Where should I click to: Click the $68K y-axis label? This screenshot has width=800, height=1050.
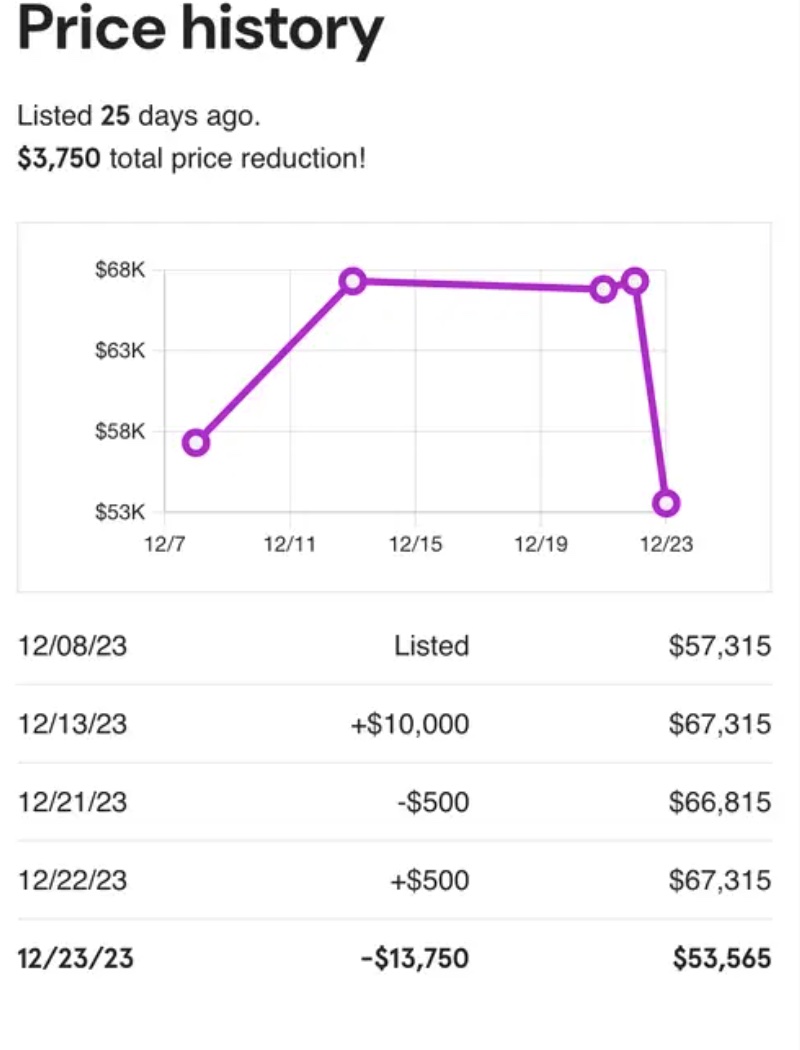tap(120, 270)
